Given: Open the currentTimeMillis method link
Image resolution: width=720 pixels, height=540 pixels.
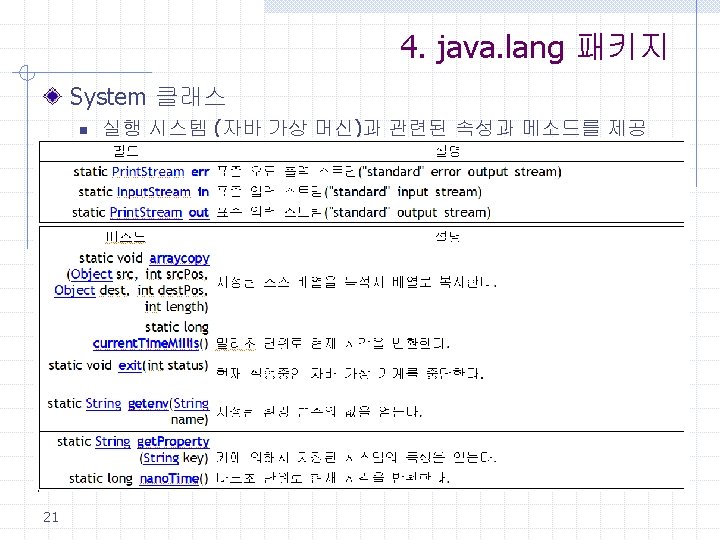Looking at the screenshot, I should tap(146, 343).
